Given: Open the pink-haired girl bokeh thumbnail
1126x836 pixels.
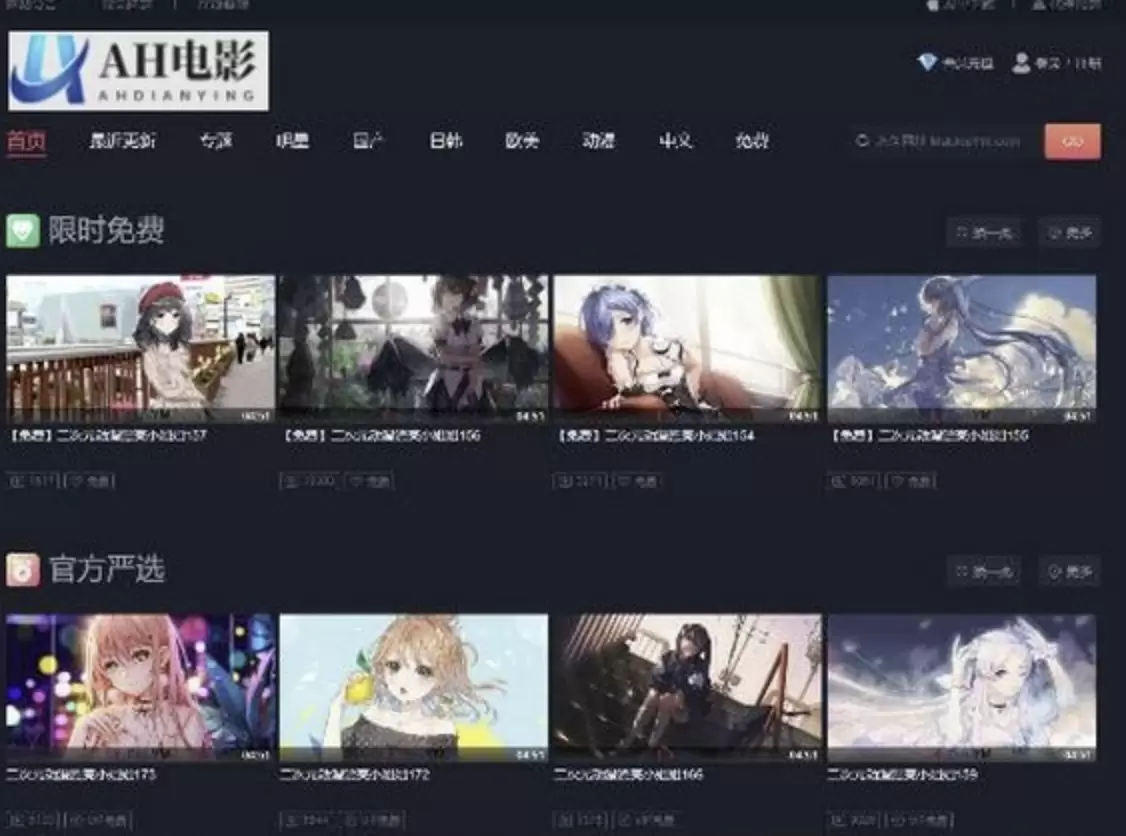Looking at the screenshot, I should pyautogui.click(x=141, y=687).
